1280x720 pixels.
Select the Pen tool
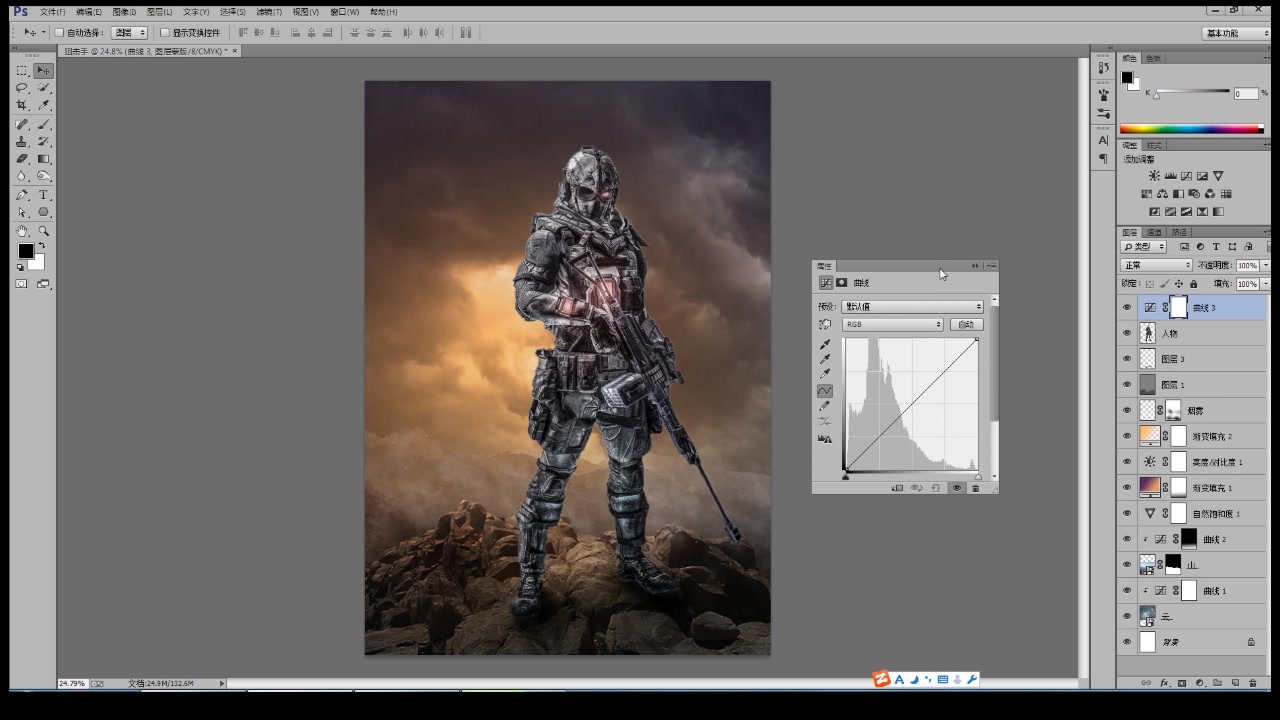[x=22, y=195]
